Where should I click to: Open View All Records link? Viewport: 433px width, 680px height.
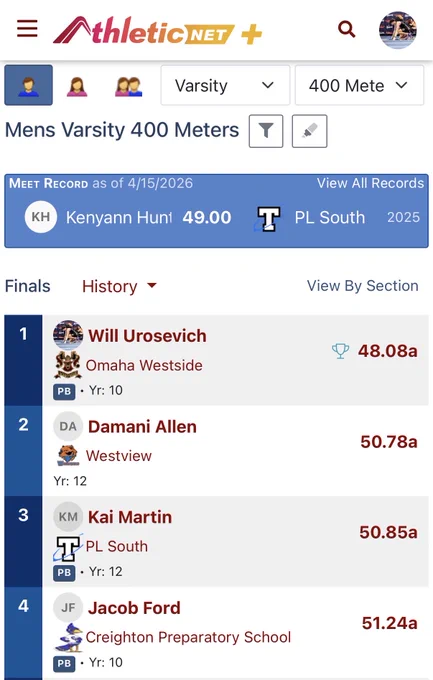(x=370, y=183)
